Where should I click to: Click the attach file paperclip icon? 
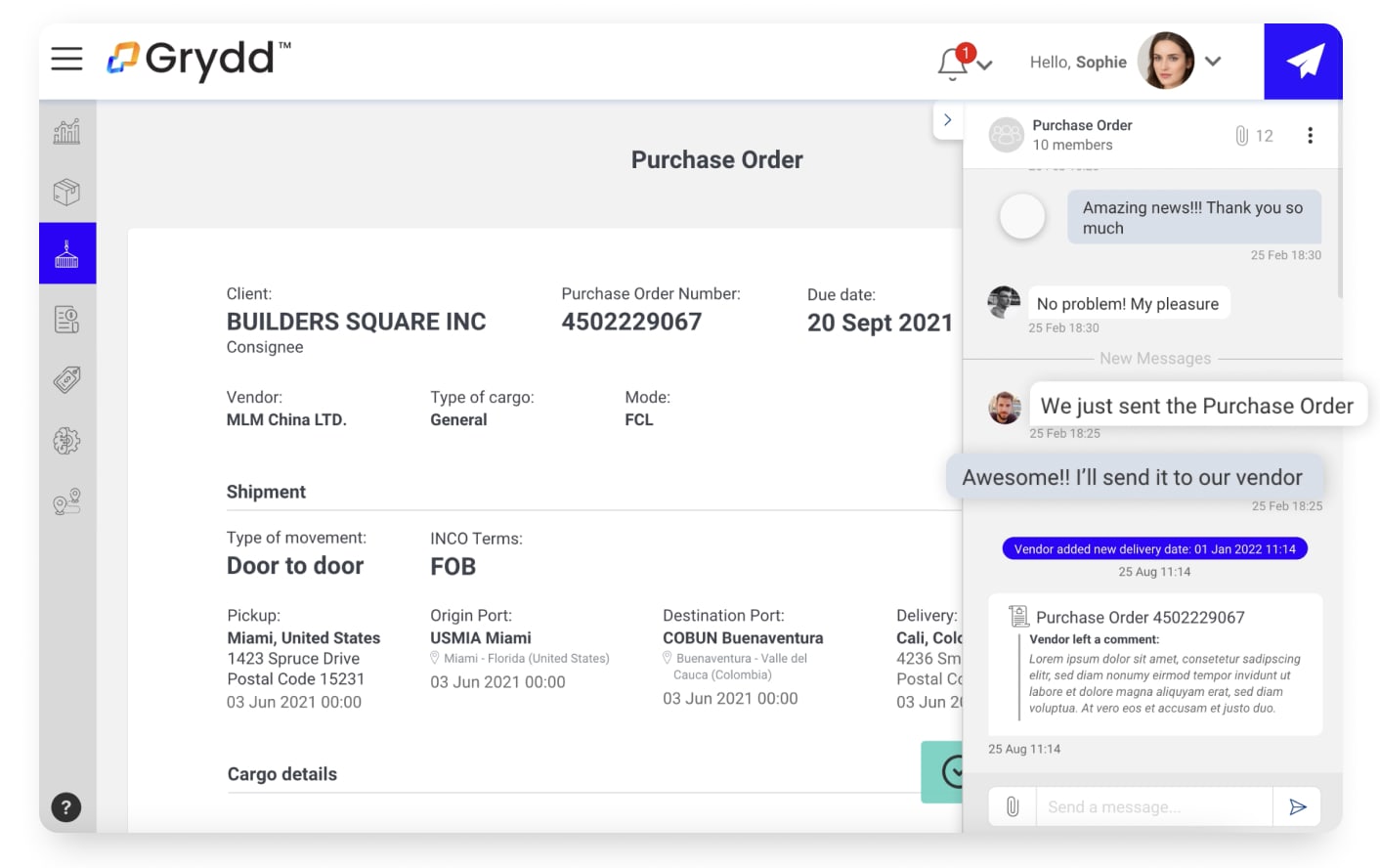(1013, 806)
